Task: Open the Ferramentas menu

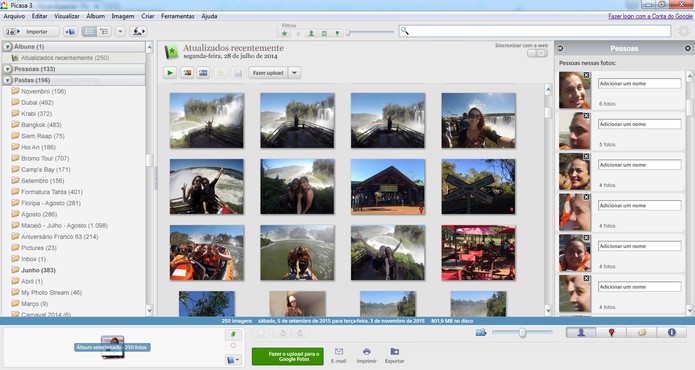Action: coord(177,16)
